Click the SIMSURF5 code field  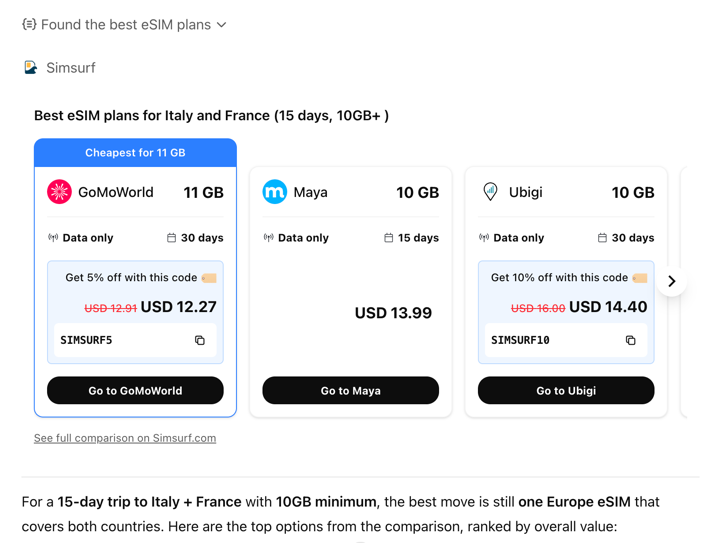click(120, 341)
